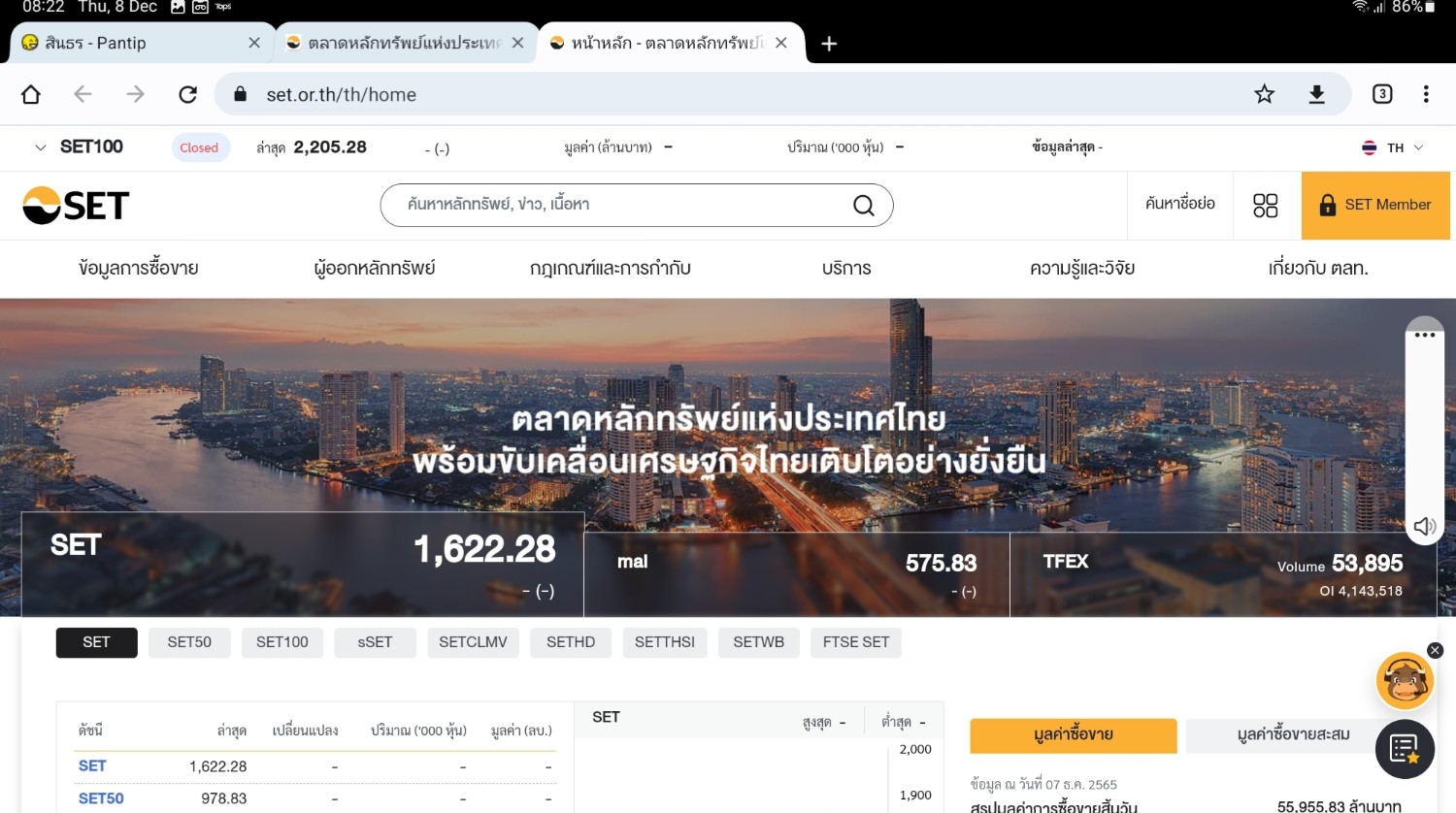
Task: Open ผู้ออกหลักทรัพย์ menu
Action: pos(375,268)
